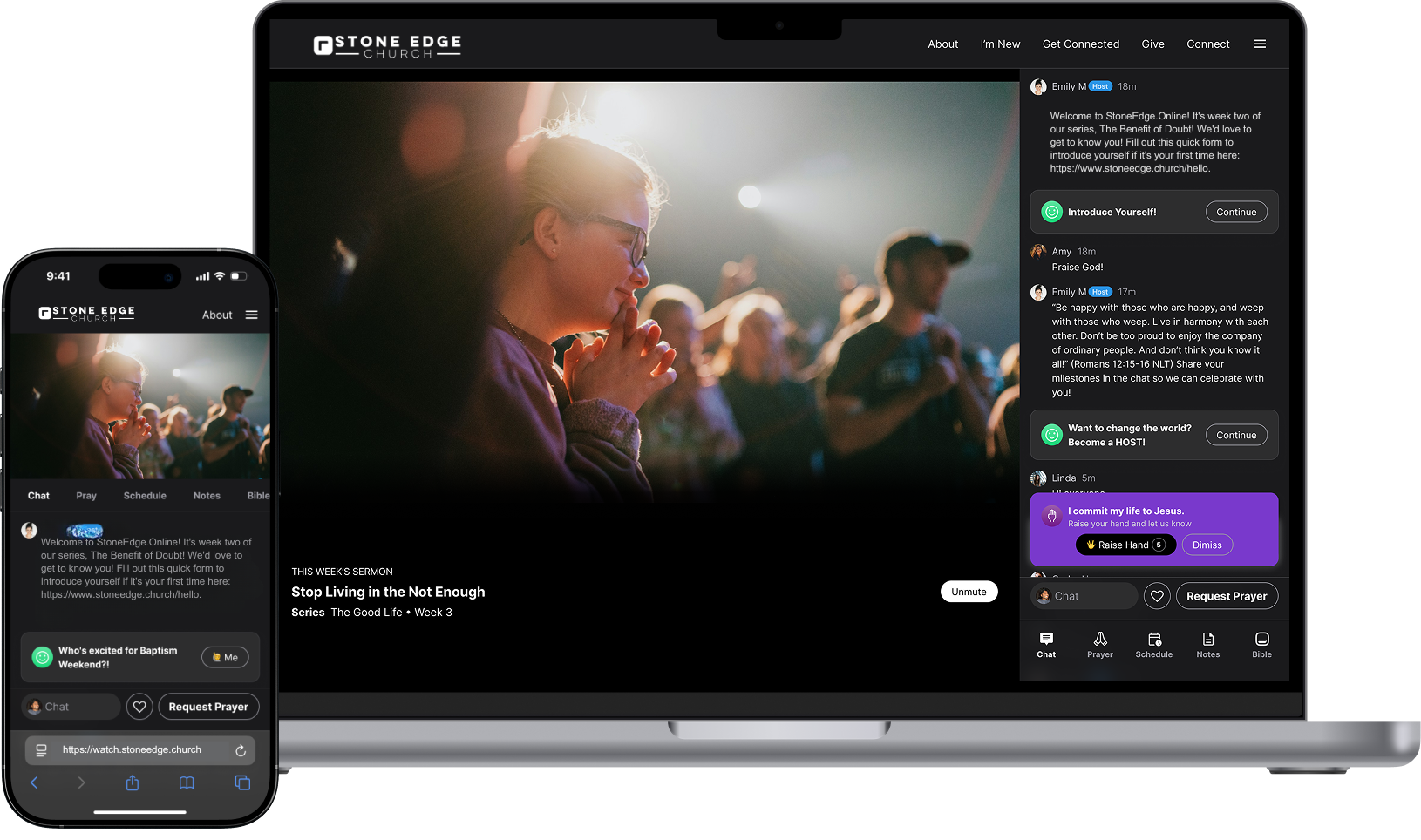Reload the page in phone browser
Screen dimensions: 1421x840
tap(241, 749)
